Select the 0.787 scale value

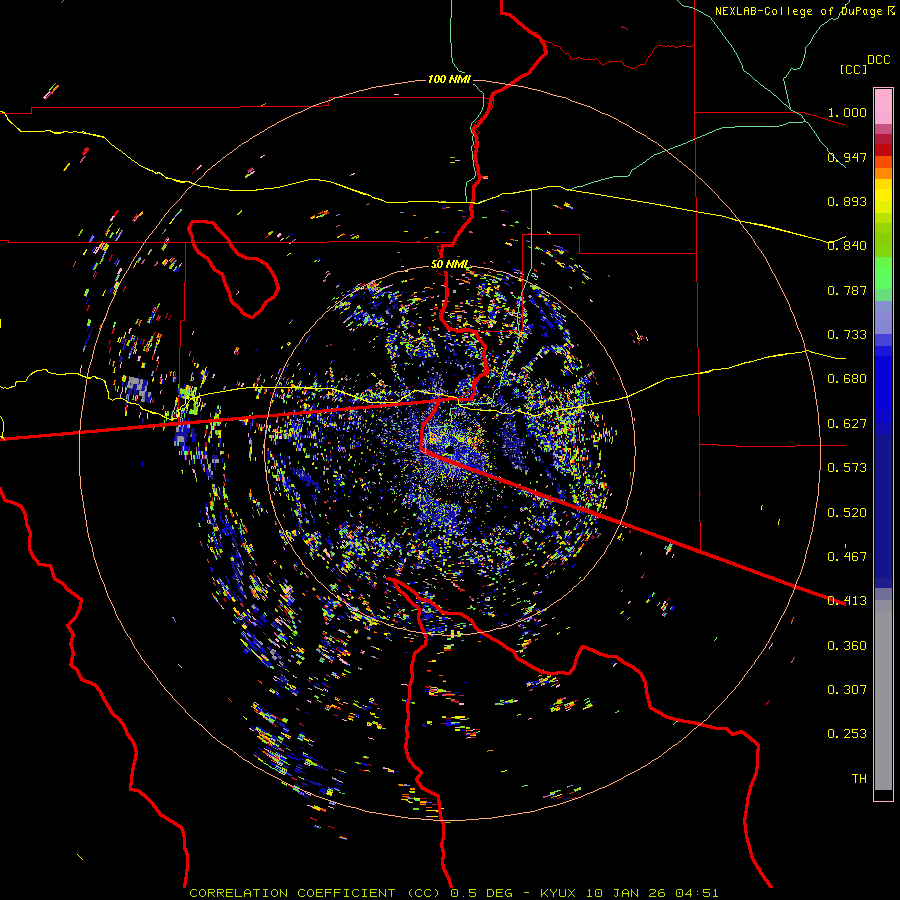[x=847, y=290]
